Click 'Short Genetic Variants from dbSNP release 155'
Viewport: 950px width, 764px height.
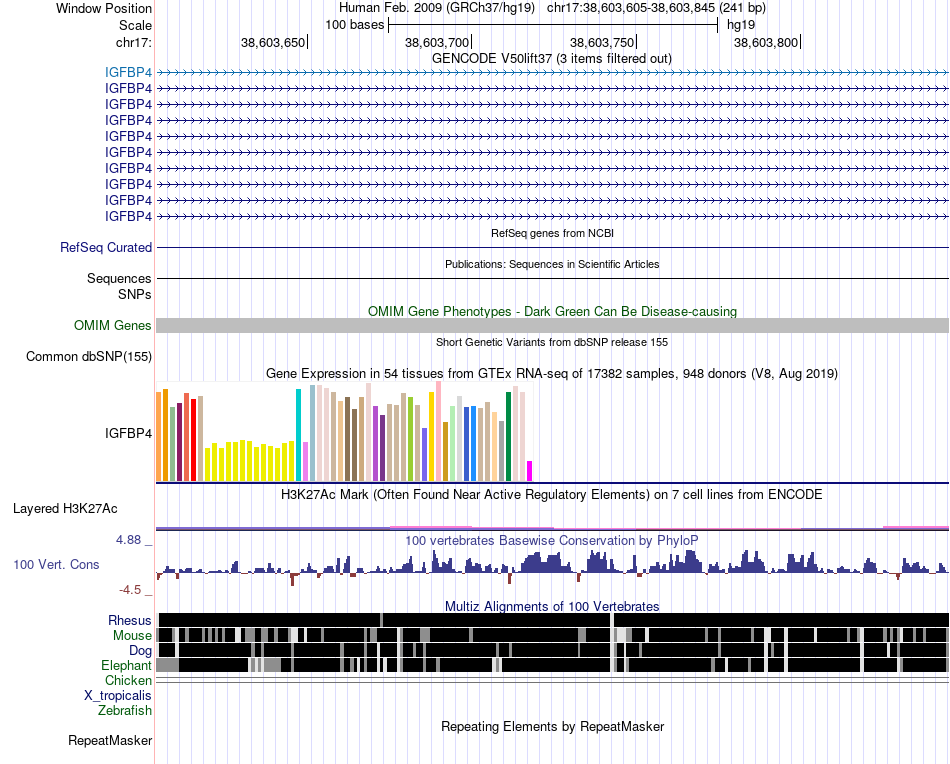tap(552, 342)
